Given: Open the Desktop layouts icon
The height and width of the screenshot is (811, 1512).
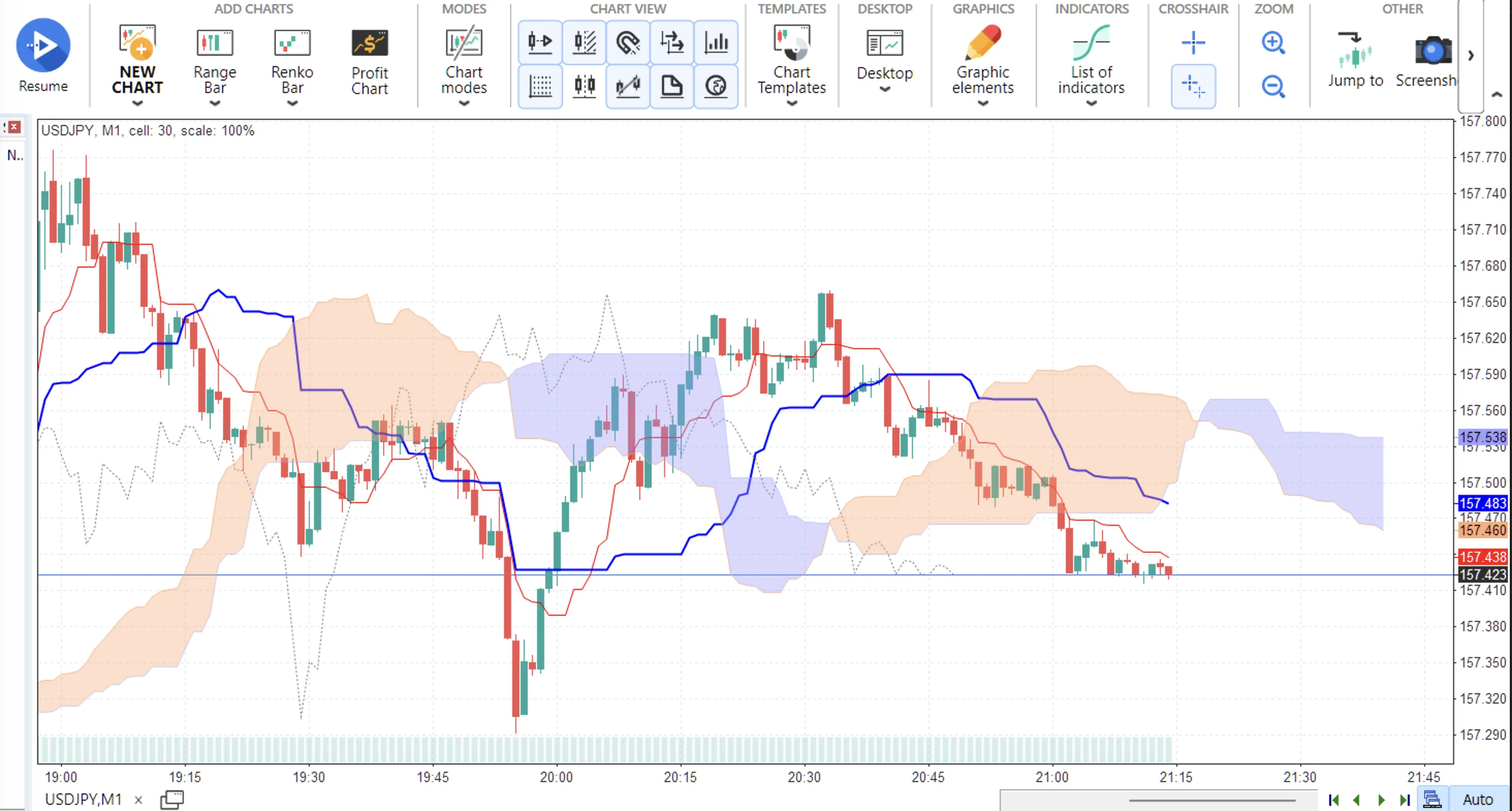Looking at the screenshot, I should (885, 43).
